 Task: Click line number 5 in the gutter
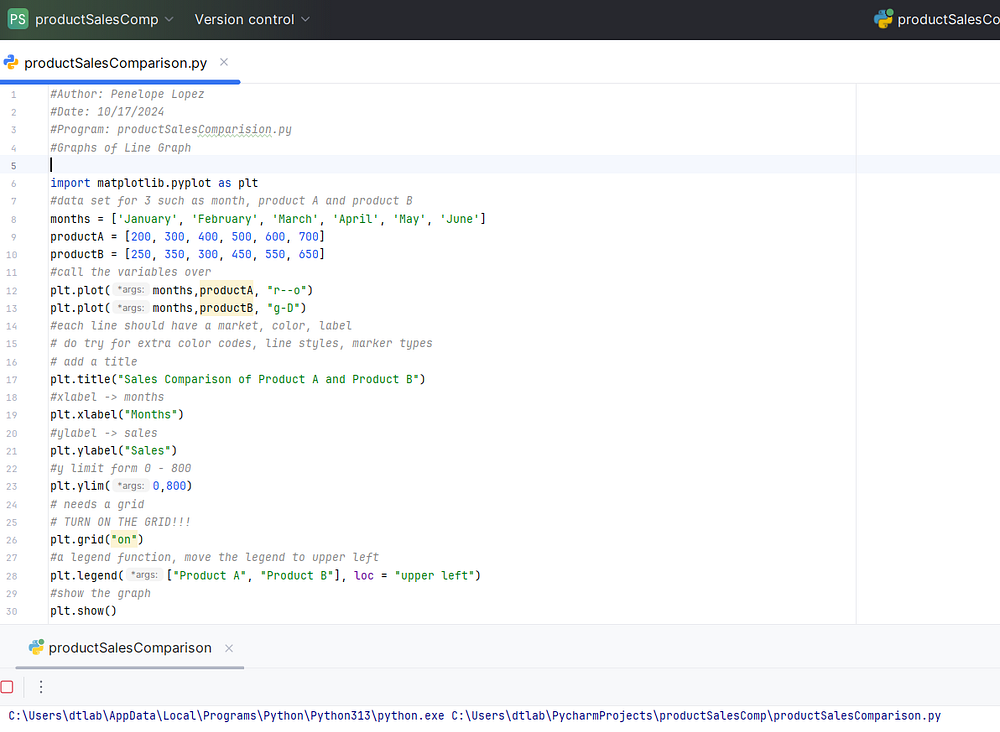(x=13, y=166)
